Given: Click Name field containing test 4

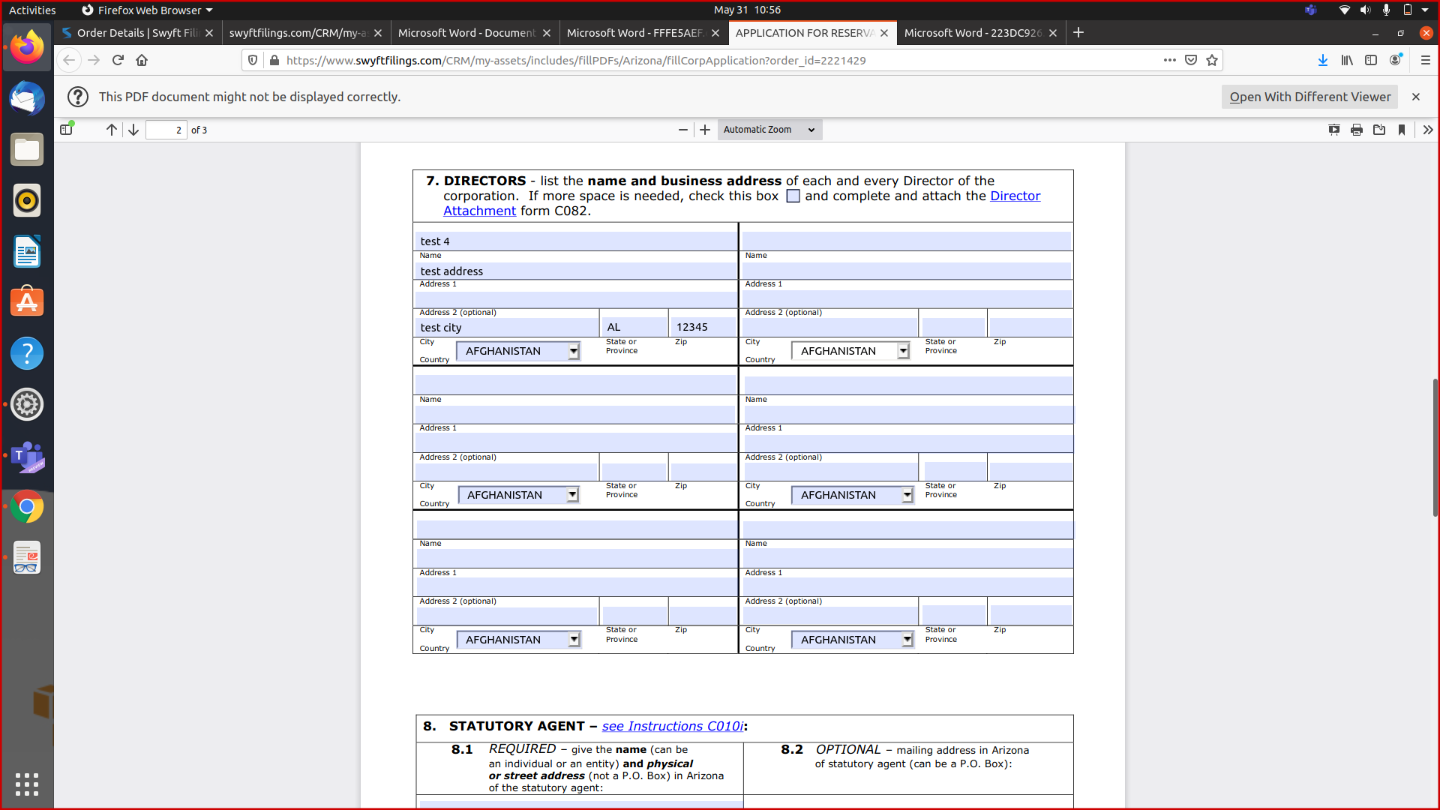Looking at the screenshot, I should (x=576, y=241).
